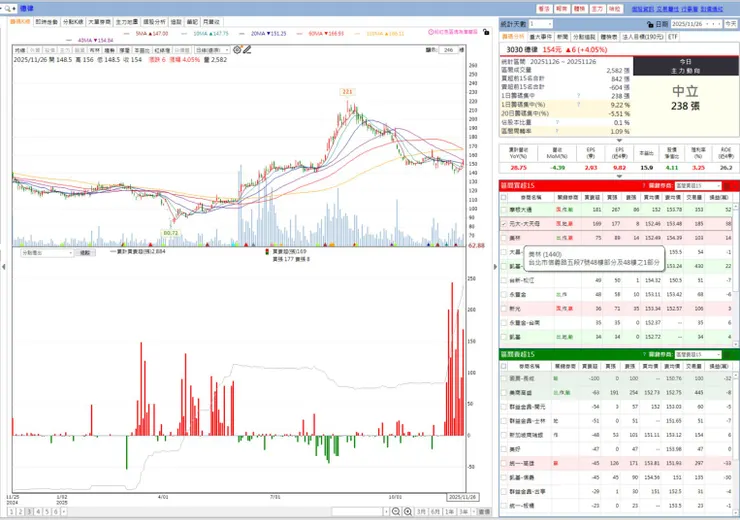
Task: Click the unlock icon beside 日期
Action: click(x=650, y=24)
